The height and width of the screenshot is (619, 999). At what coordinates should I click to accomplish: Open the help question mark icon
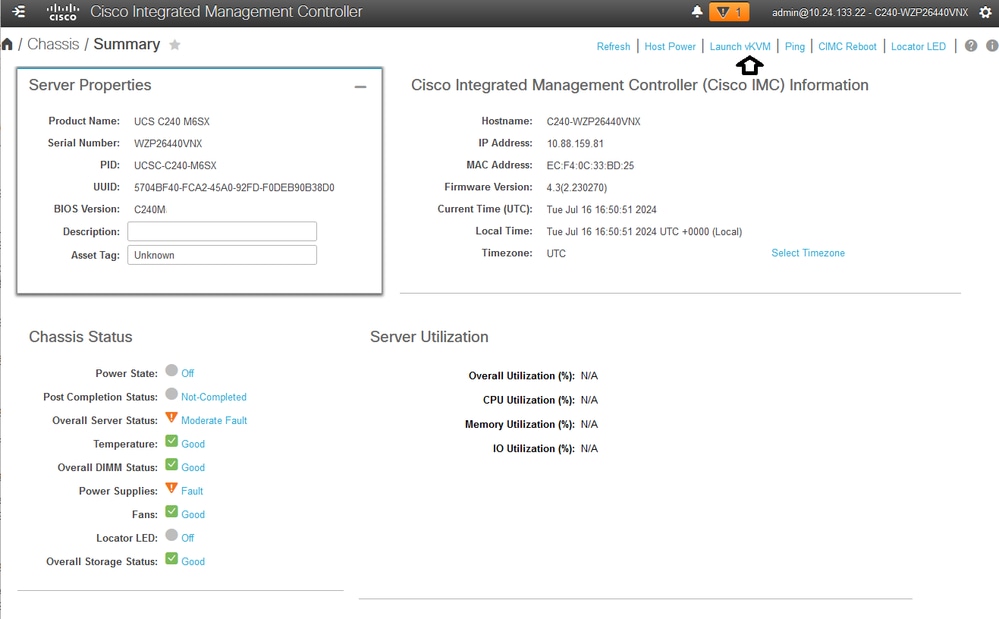(x=970, y=46)
